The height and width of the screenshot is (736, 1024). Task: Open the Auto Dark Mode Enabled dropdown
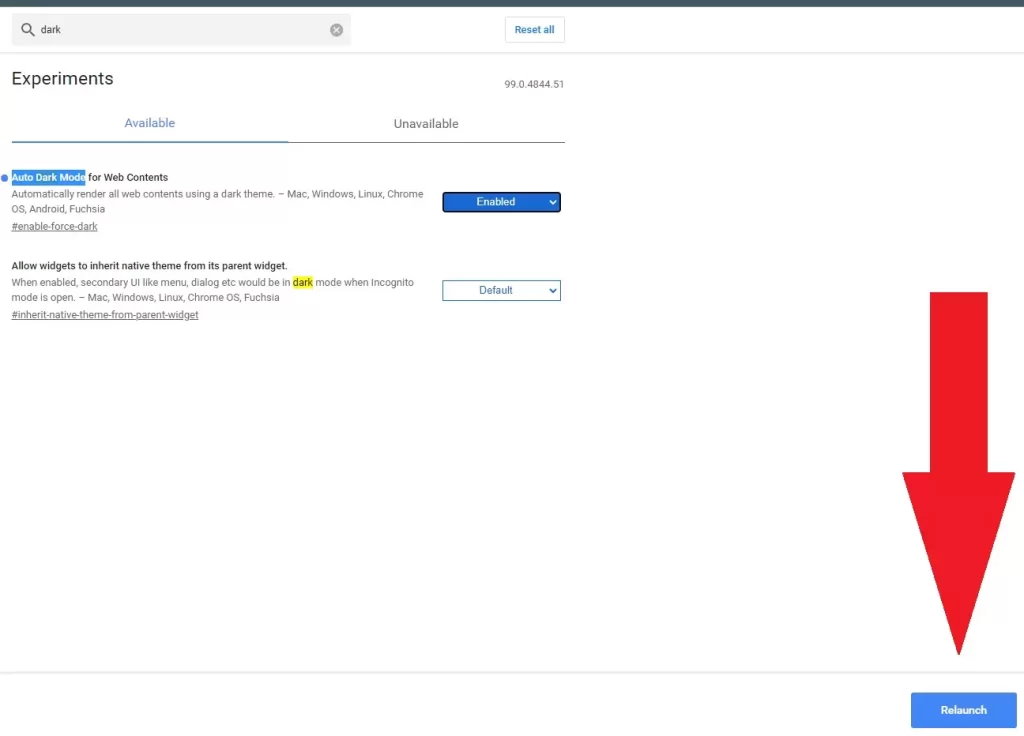coord(501,202)
